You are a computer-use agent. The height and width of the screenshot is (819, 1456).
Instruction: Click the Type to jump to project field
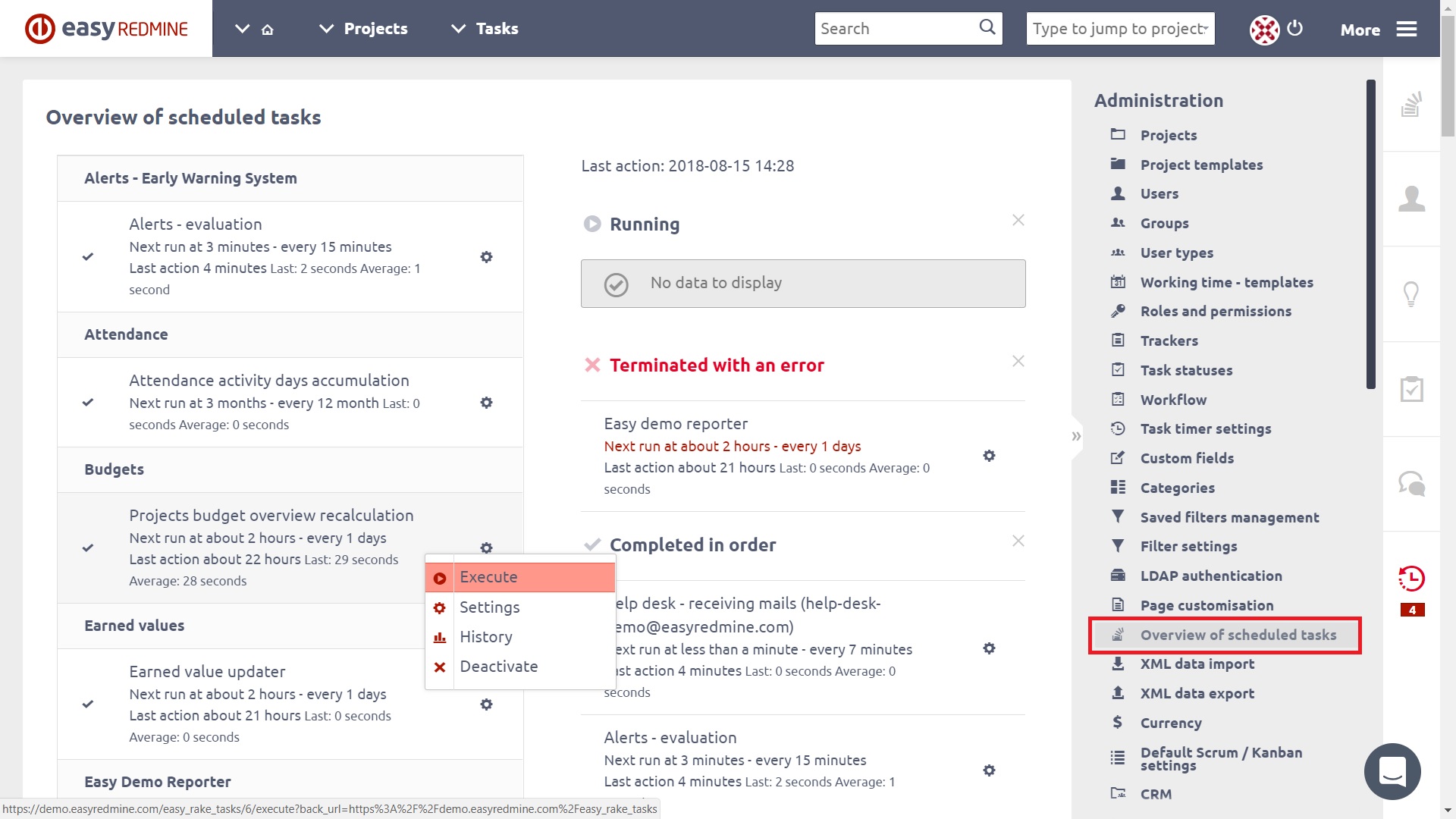1119,29
